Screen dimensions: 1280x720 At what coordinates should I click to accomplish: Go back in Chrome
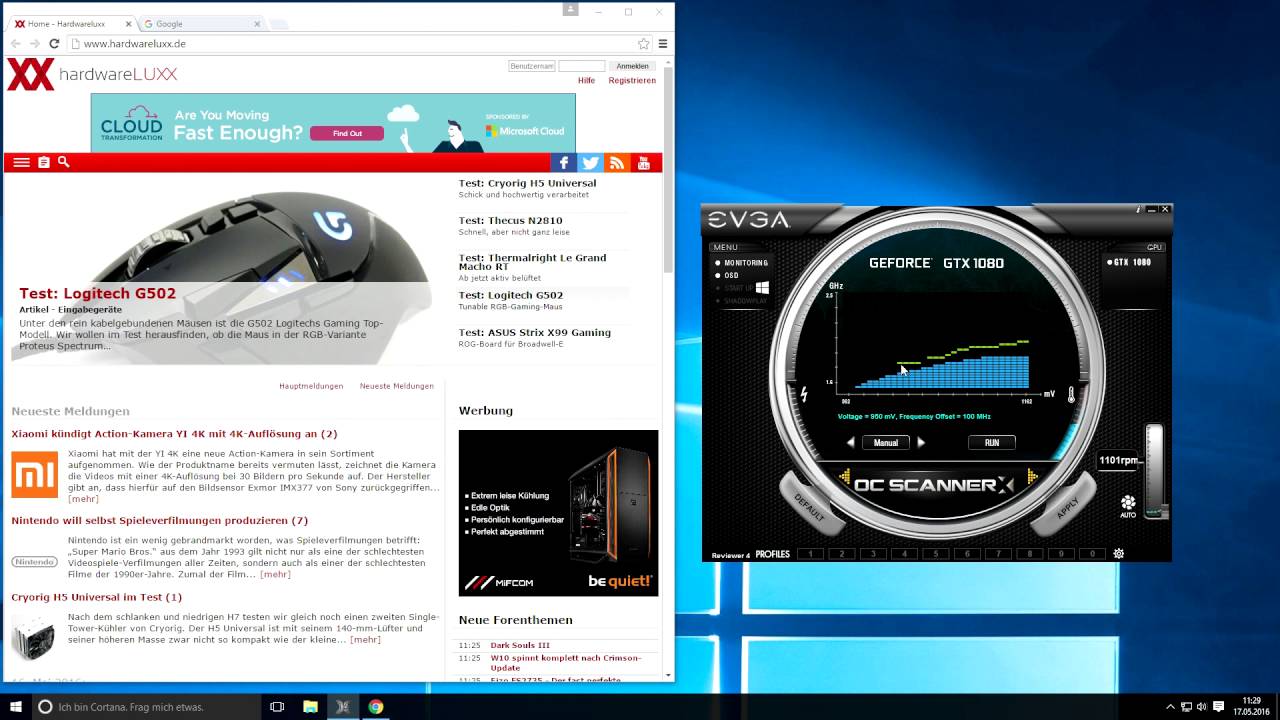point(15,44)
